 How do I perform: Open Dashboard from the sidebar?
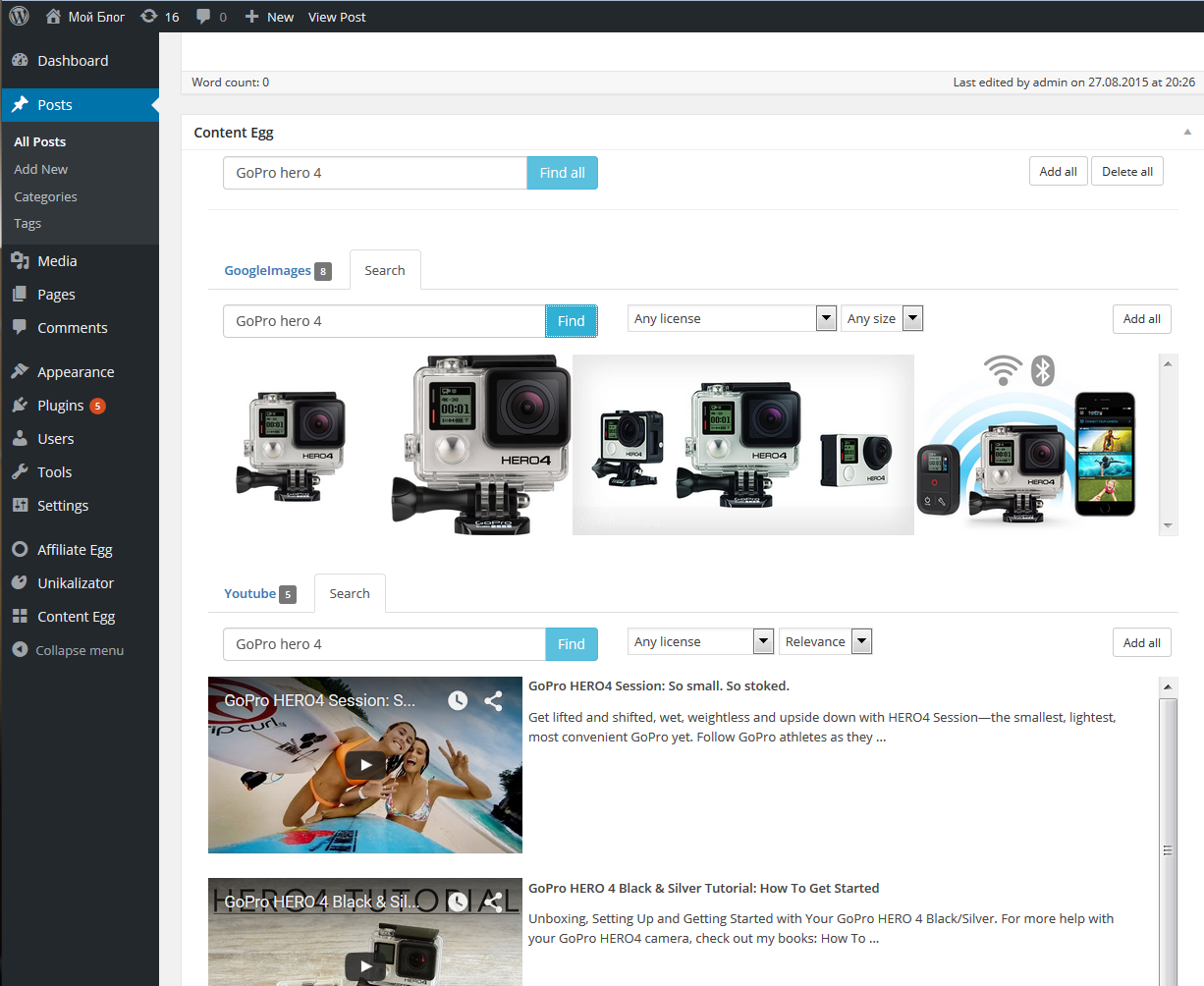(72, 61)
